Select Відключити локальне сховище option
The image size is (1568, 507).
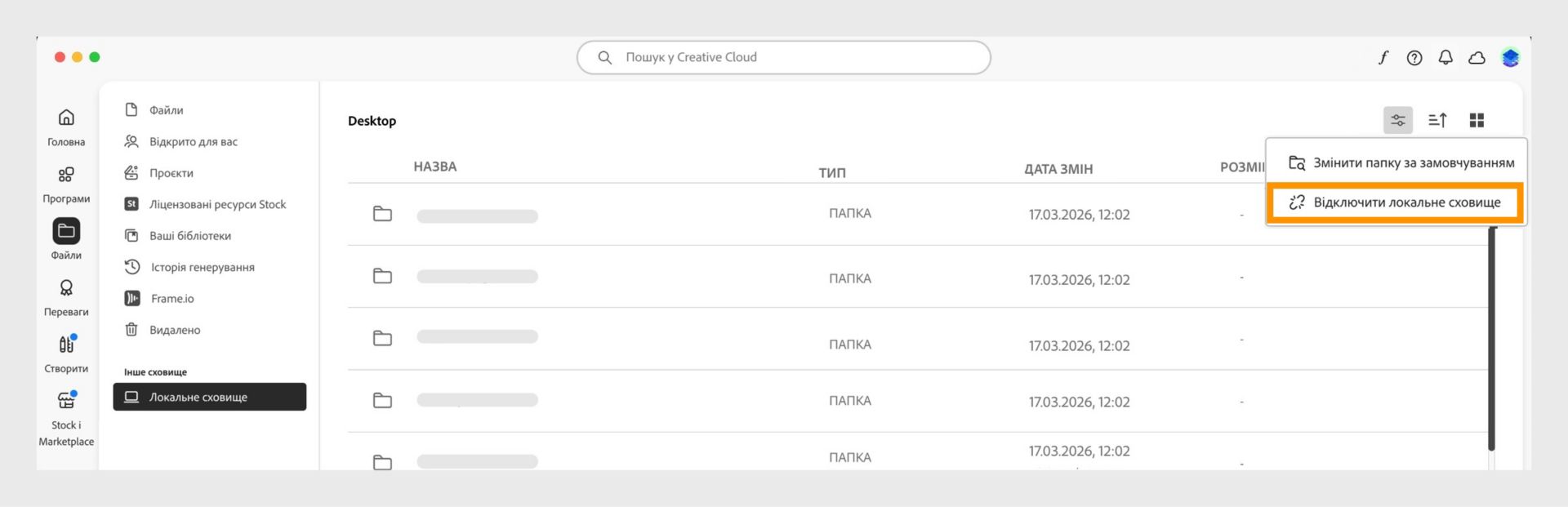(x=1396, y=202)
